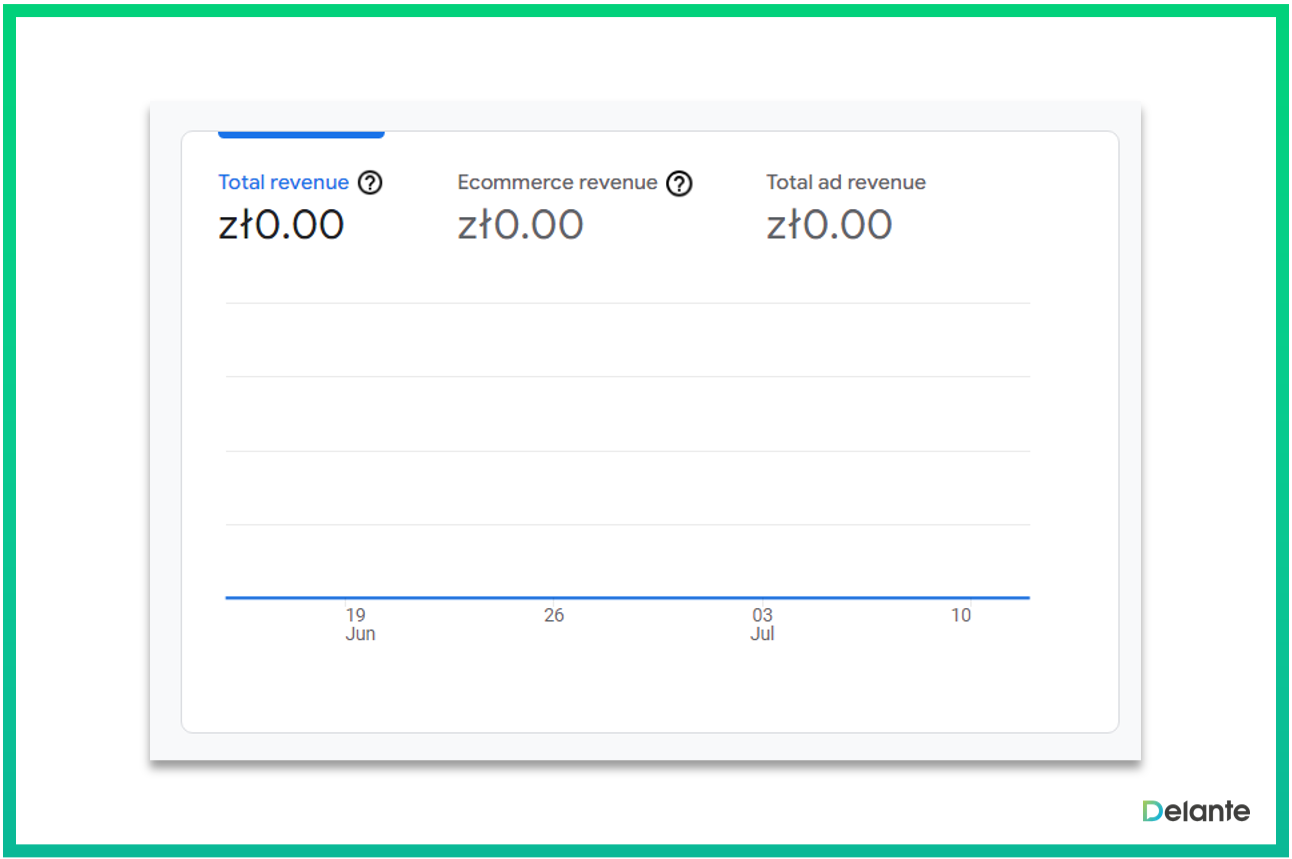1292x859 pixels.
Task: Select the 10 date marker on the chart axis
Action: (961, 615)
